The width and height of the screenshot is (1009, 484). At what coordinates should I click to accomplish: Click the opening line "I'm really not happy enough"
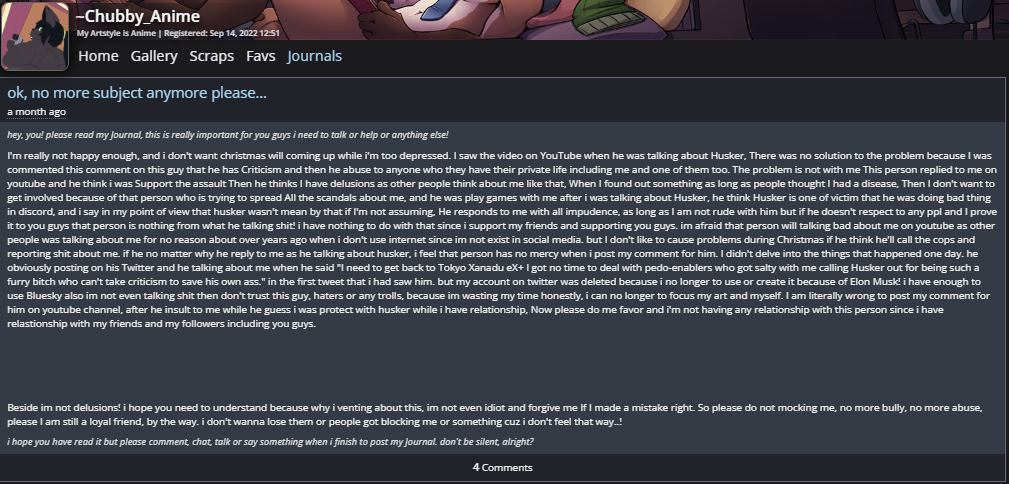point(80,157)
